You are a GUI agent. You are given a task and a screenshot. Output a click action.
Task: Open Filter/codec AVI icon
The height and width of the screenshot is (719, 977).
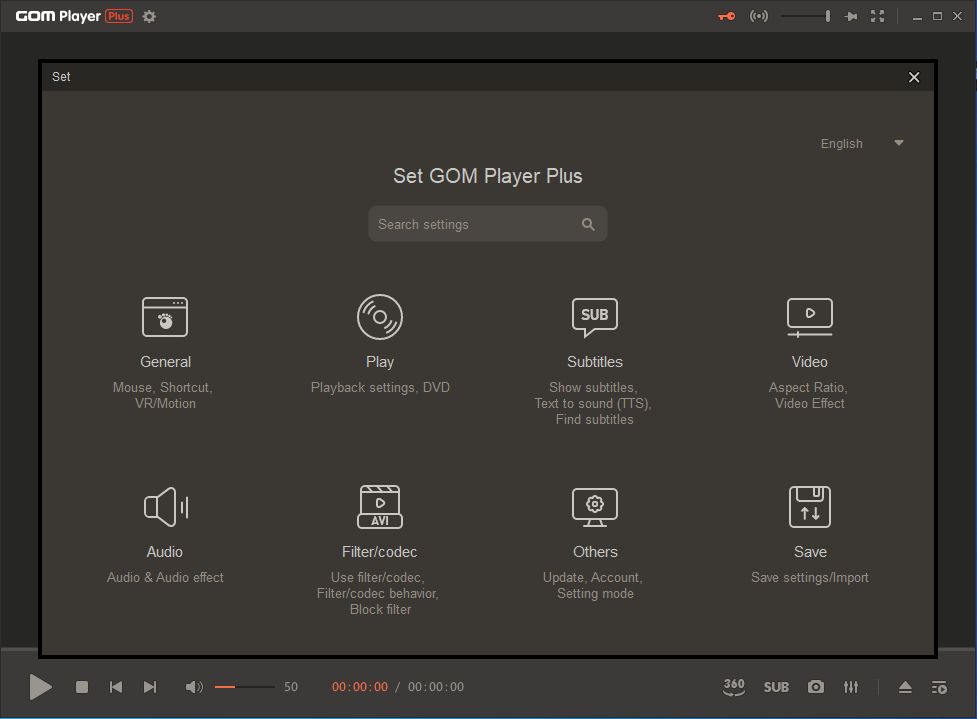tap(379, 507)
